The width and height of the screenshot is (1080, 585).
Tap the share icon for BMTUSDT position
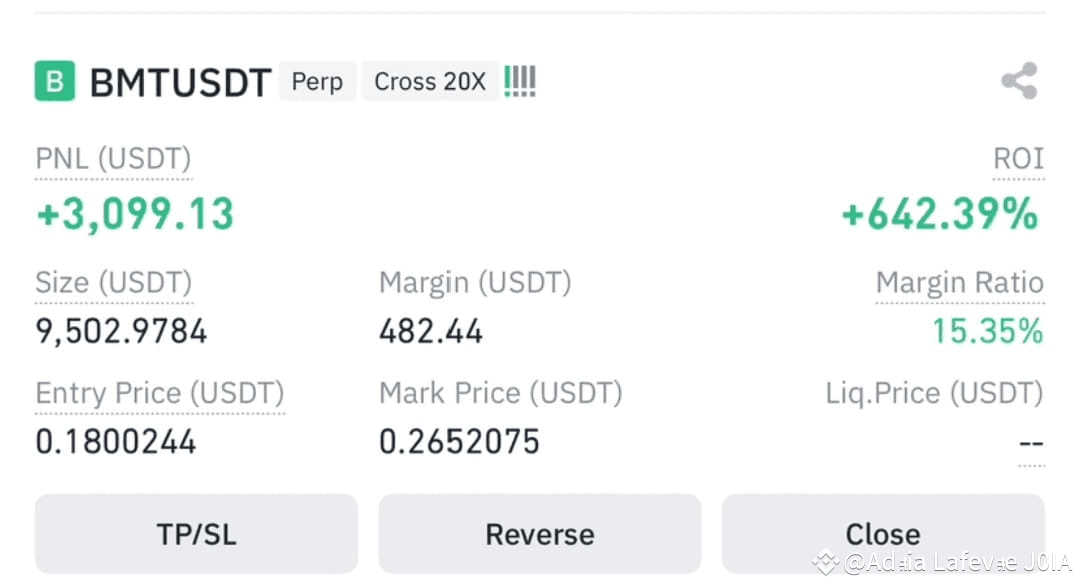coord(1019,81)
